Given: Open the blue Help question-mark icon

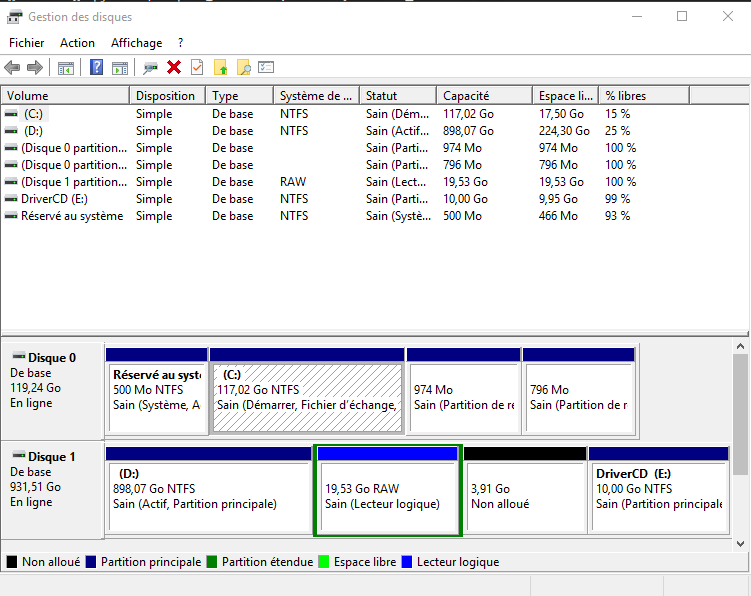Looking at the screenshot, I should [96, 67].
